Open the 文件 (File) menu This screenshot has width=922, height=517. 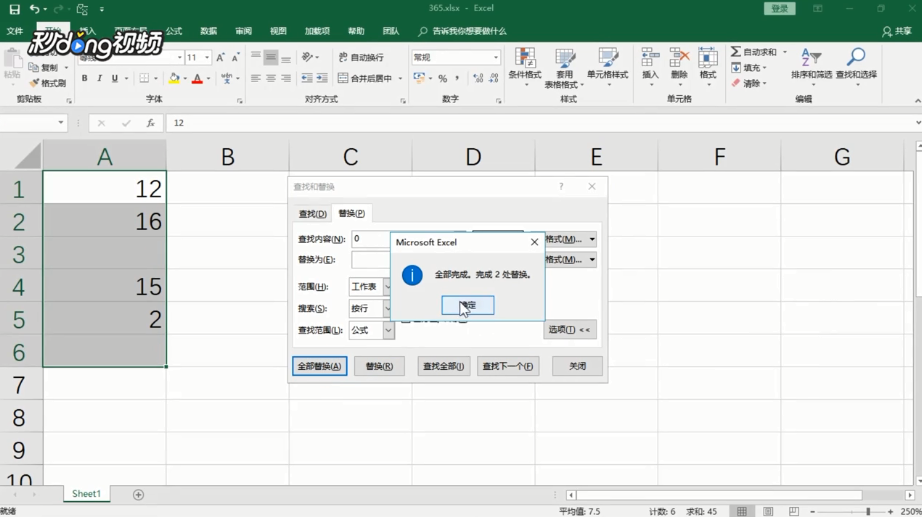coord(15,31)
